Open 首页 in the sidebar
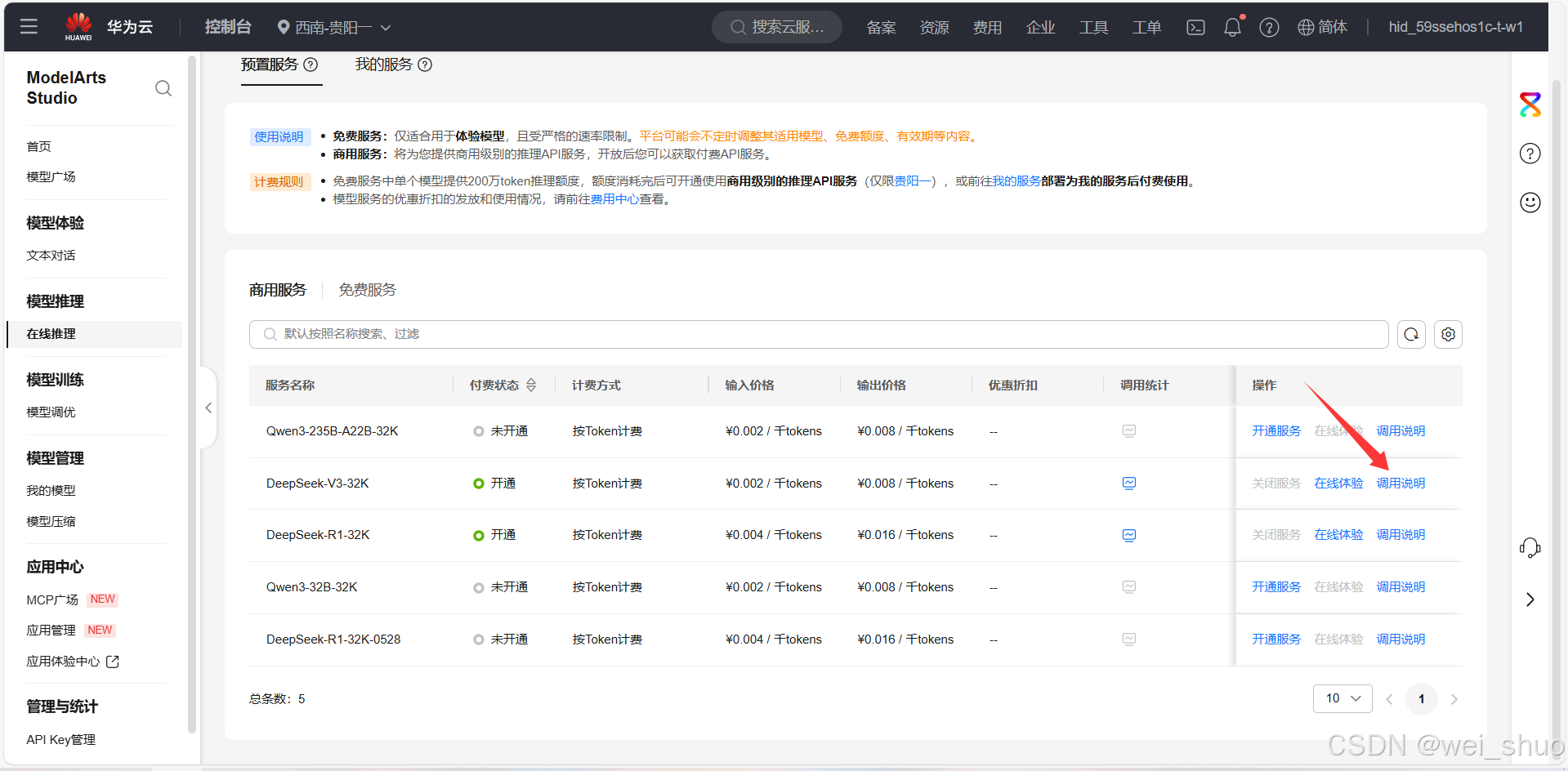 pyautogui.click(x=38, y=147)
